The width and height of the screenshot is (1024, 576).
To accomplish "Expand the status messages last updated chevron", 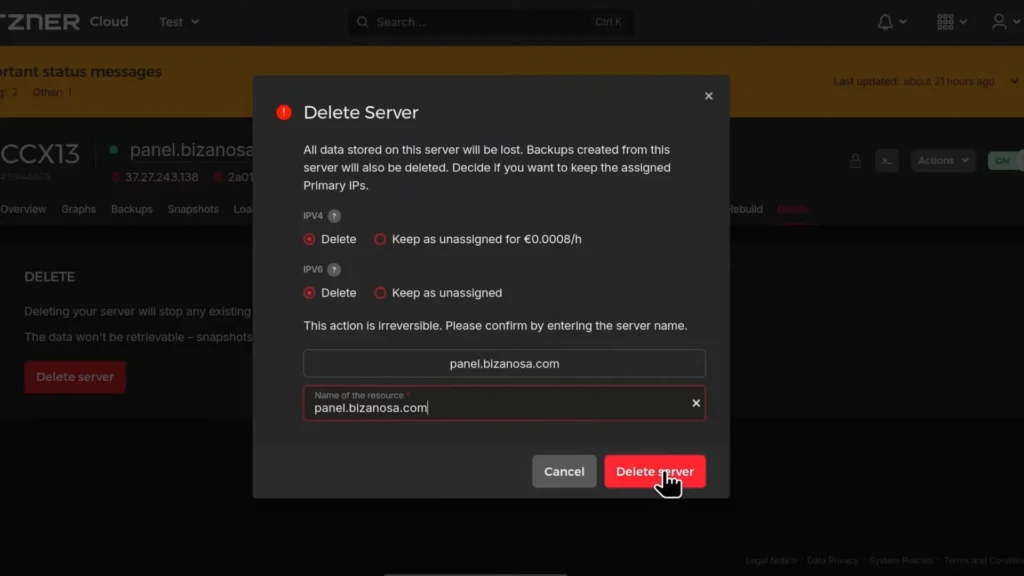I will [x=1014, y=81].
